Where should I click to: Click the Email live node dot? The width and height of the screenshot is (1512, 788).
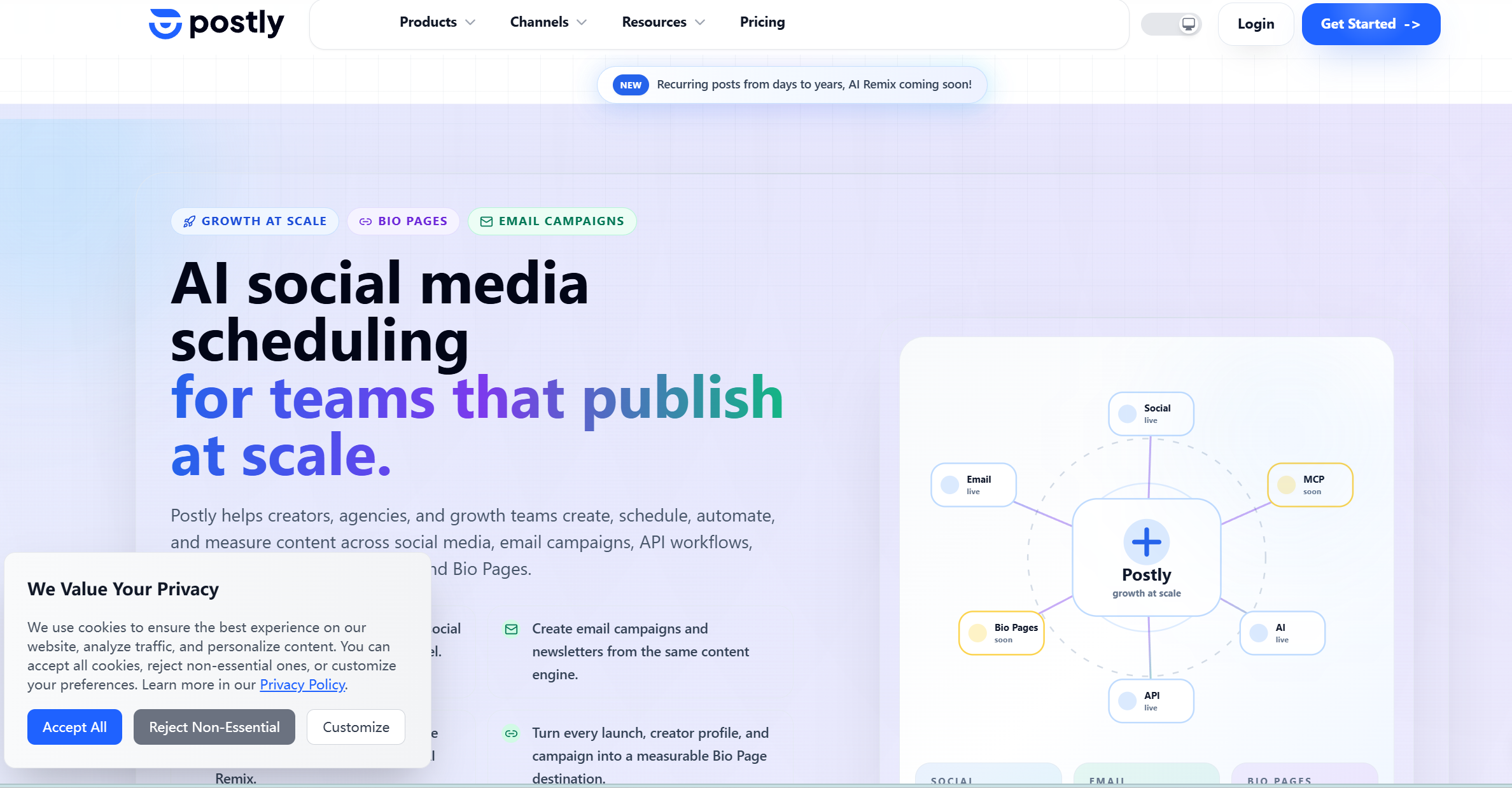(x=949, y=485)
